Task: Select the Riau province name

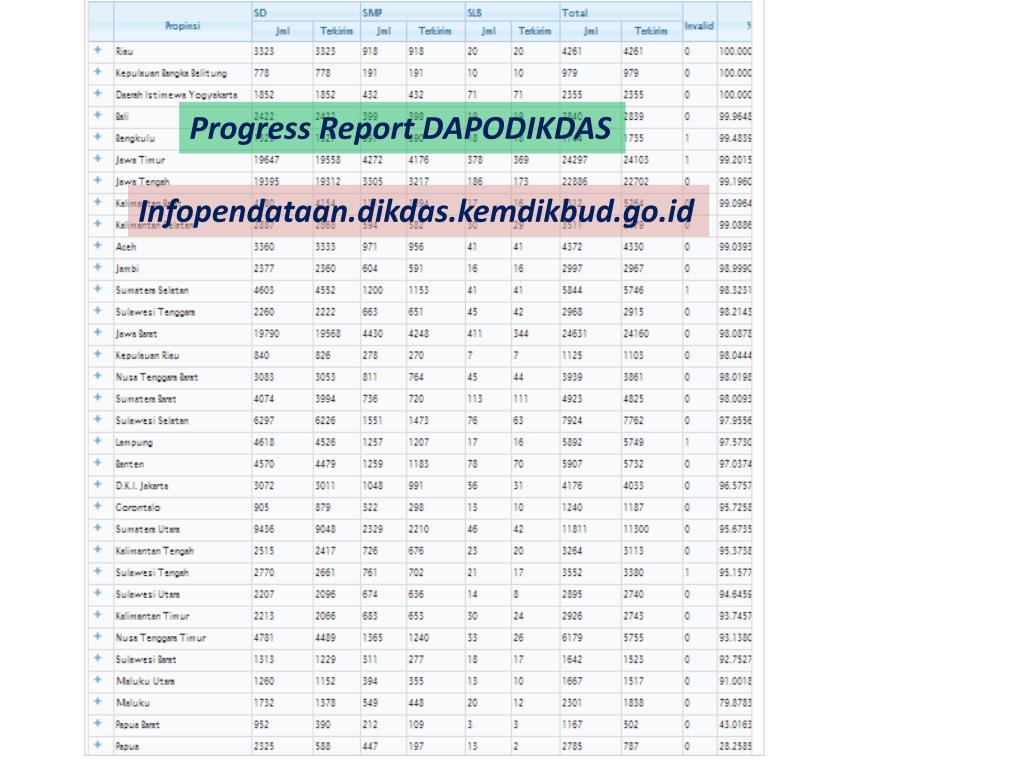Action: [x=125, y=51]
